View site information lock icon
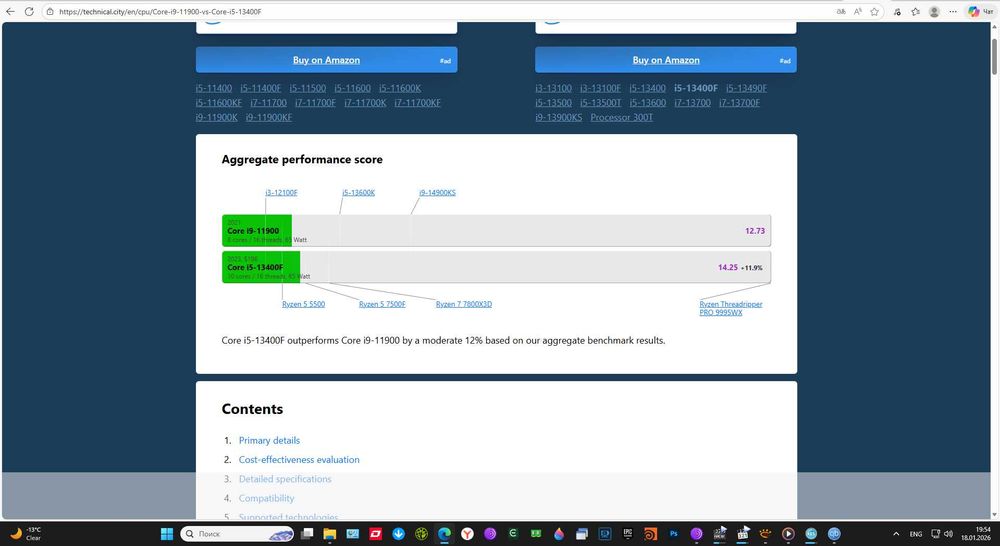1000x546 pixels. (50, 11)
